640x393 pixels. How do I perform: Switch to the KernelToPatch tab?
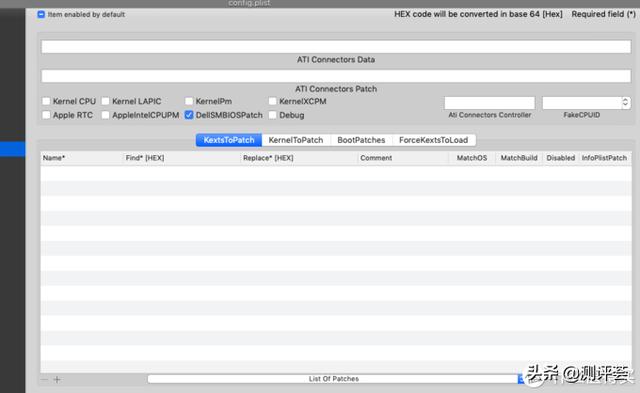coord(296,140)
